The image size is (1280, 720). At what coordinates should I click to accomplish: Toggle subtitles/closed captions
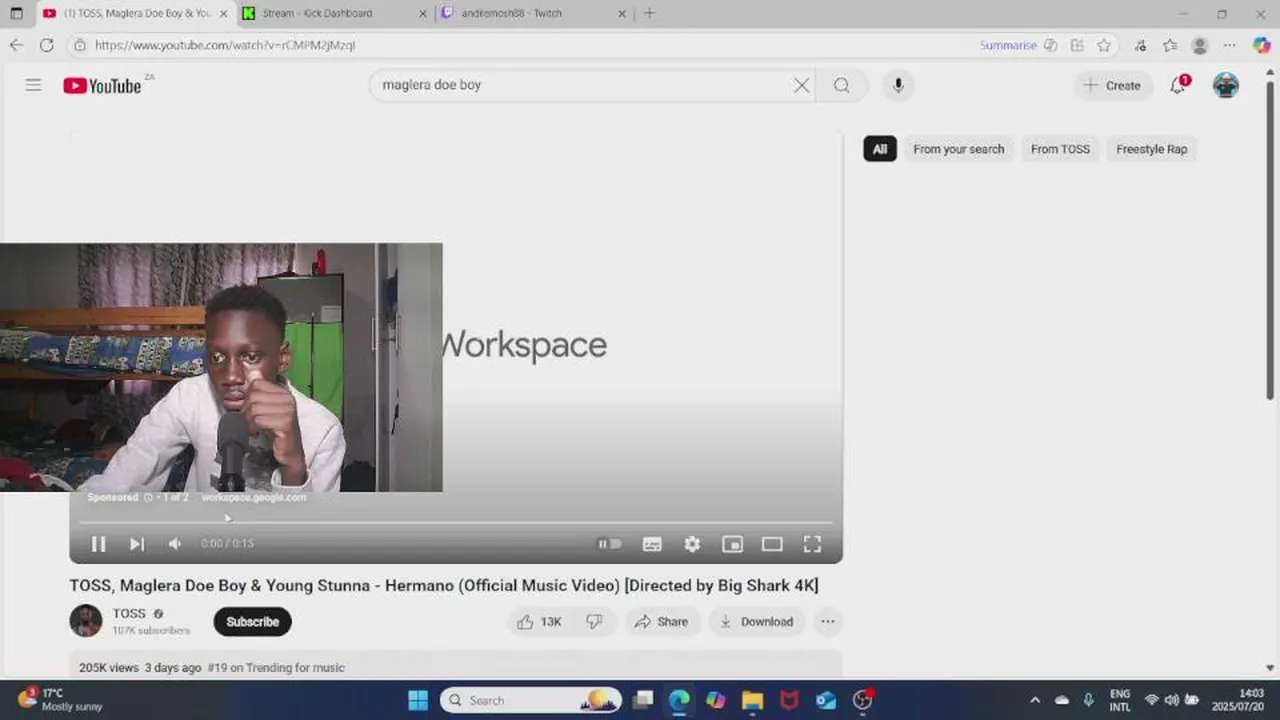tap(652, 544)
